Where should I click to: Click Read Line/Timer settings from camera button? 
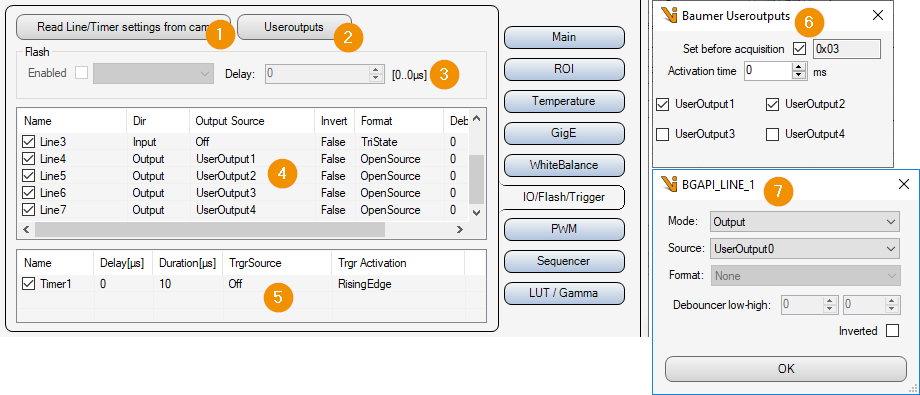point(124,27)
